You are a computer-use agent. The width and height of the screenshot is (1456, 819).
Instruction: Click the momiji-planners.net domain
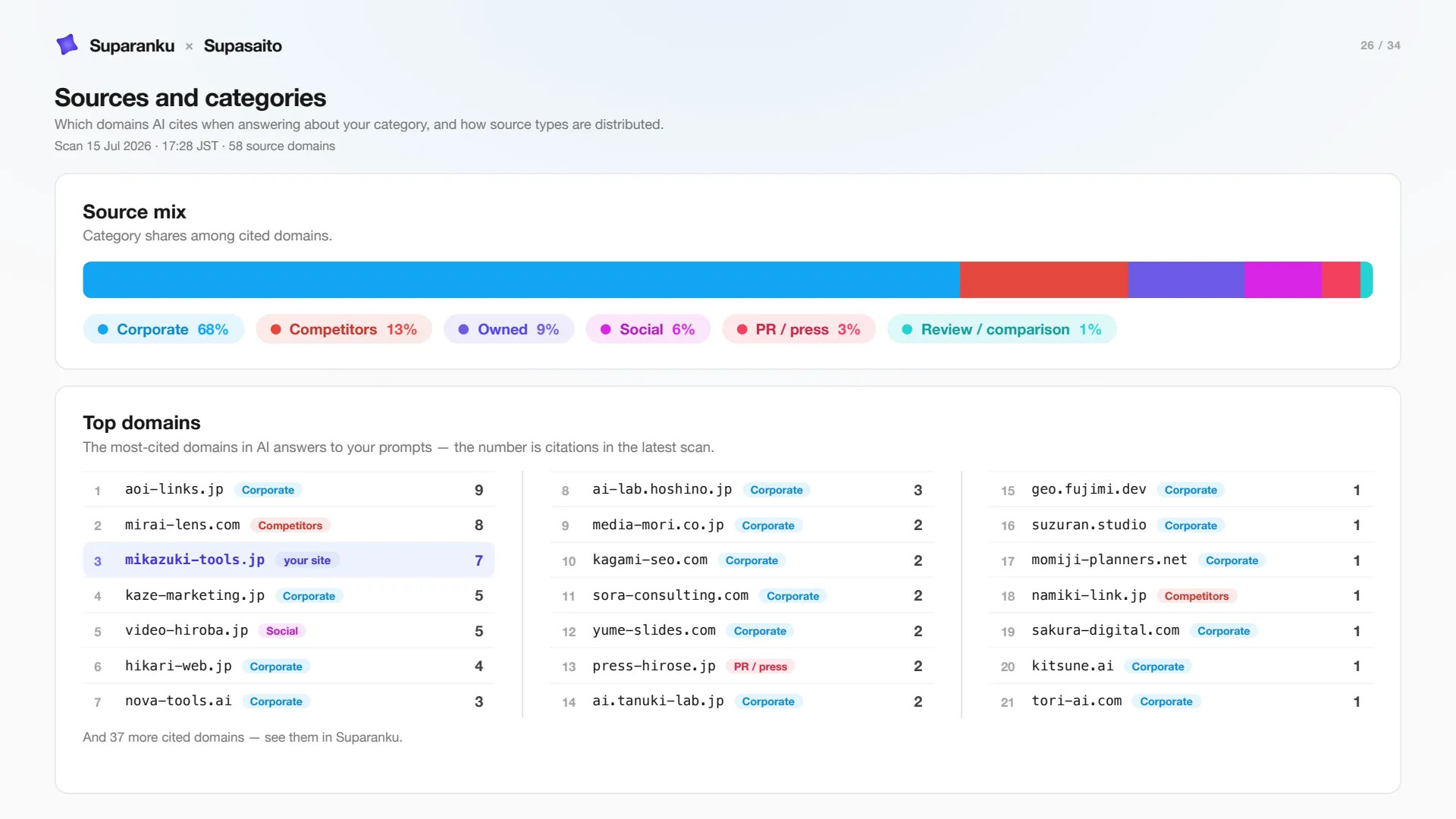tap(1109, 560)
